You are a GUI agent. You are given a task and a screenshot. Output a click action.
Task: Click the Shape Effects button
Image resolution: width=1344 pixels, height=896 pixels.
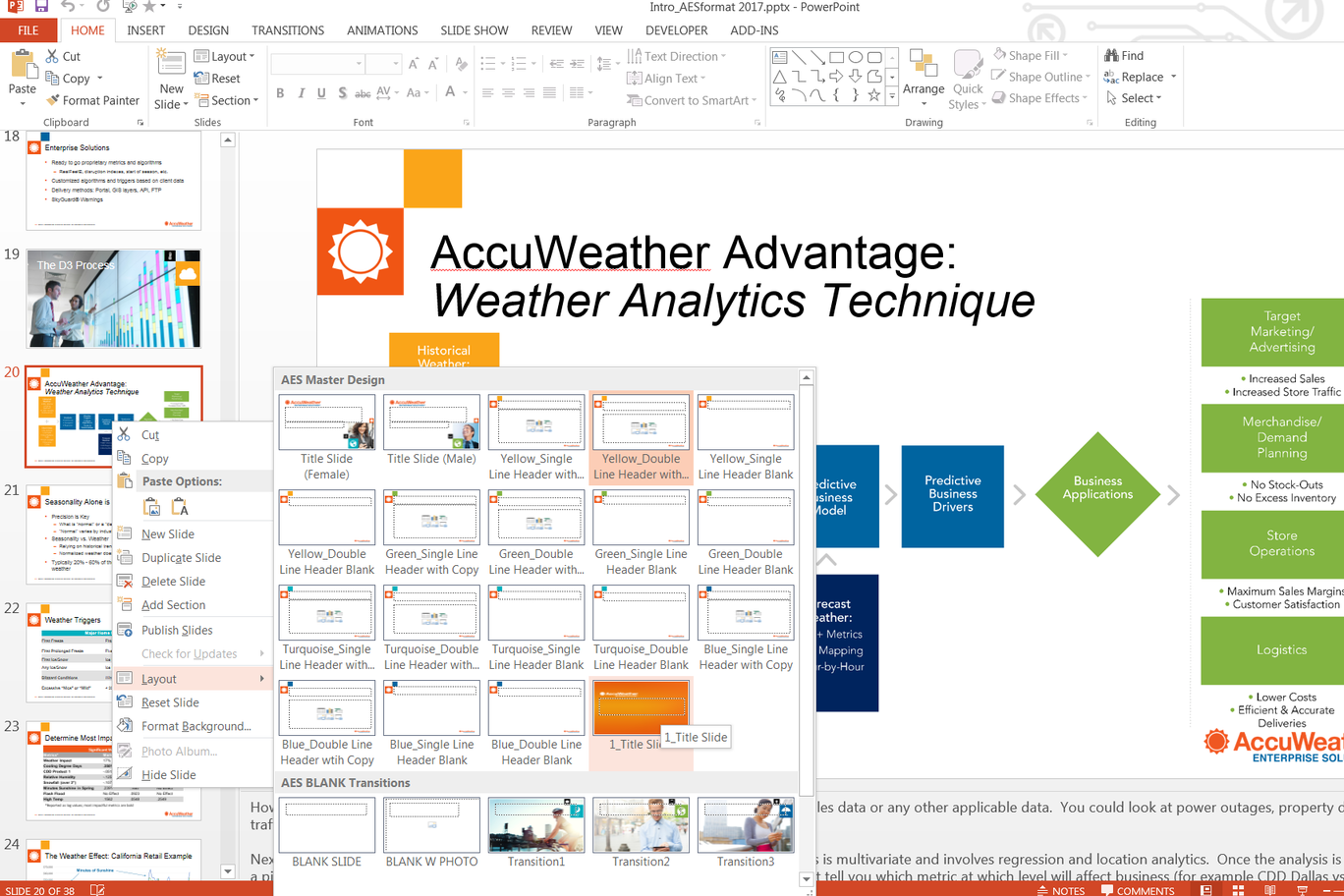1039,98
